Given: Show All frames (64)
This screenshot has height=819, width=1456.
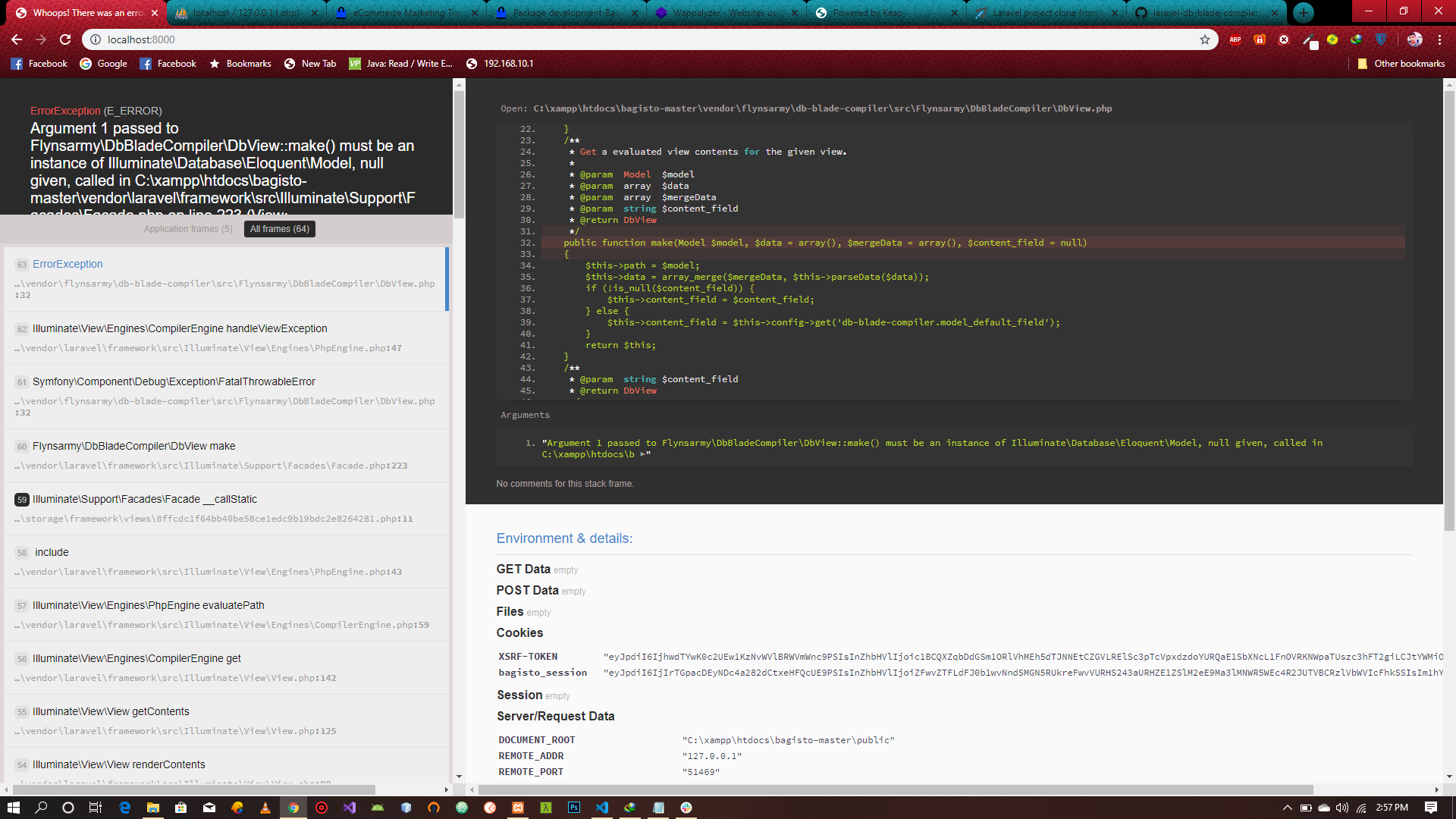Looking at the screenshot, I should pos(280,229).
